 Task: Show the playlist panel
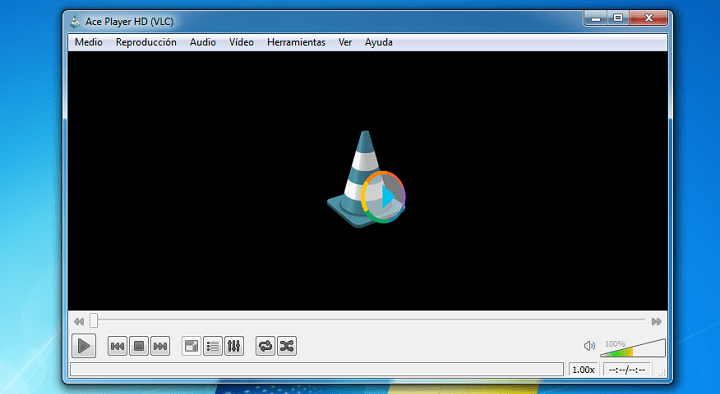pos(213,346)
